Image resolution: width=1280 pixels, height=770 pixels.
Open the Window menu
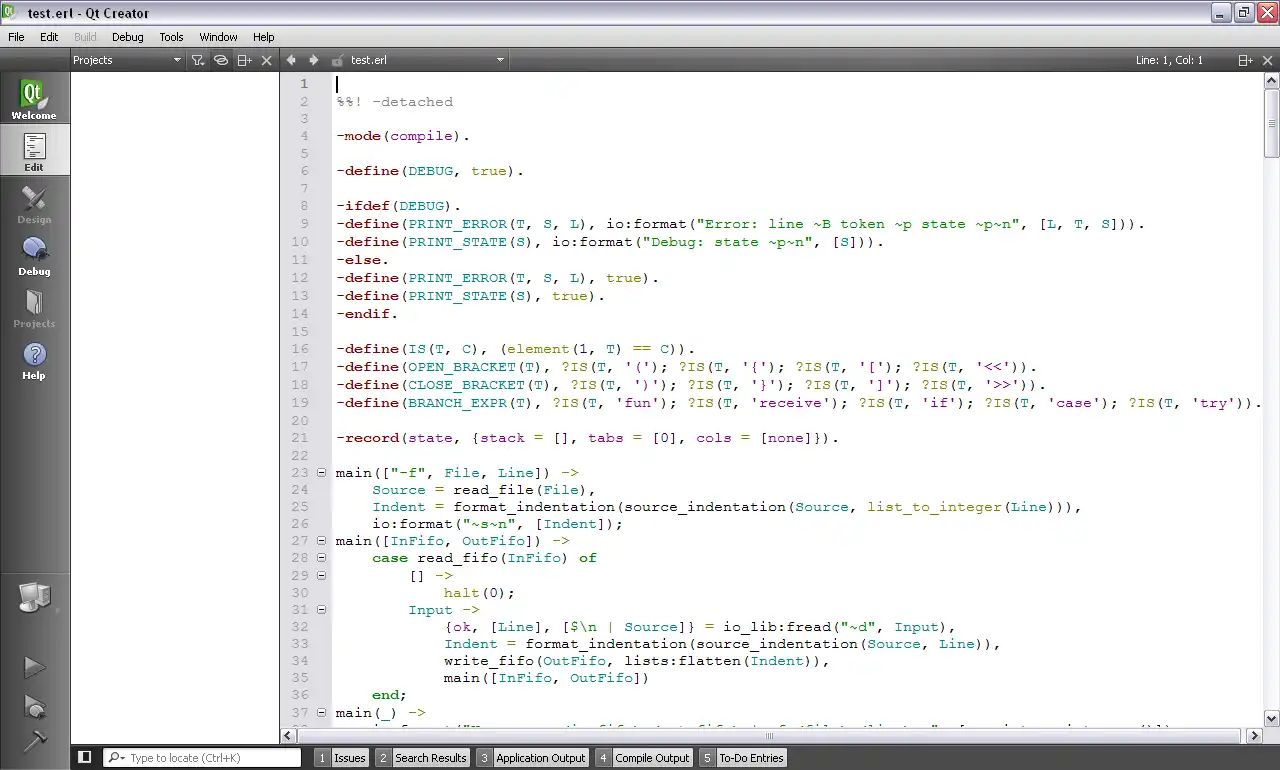click(218, 37)
